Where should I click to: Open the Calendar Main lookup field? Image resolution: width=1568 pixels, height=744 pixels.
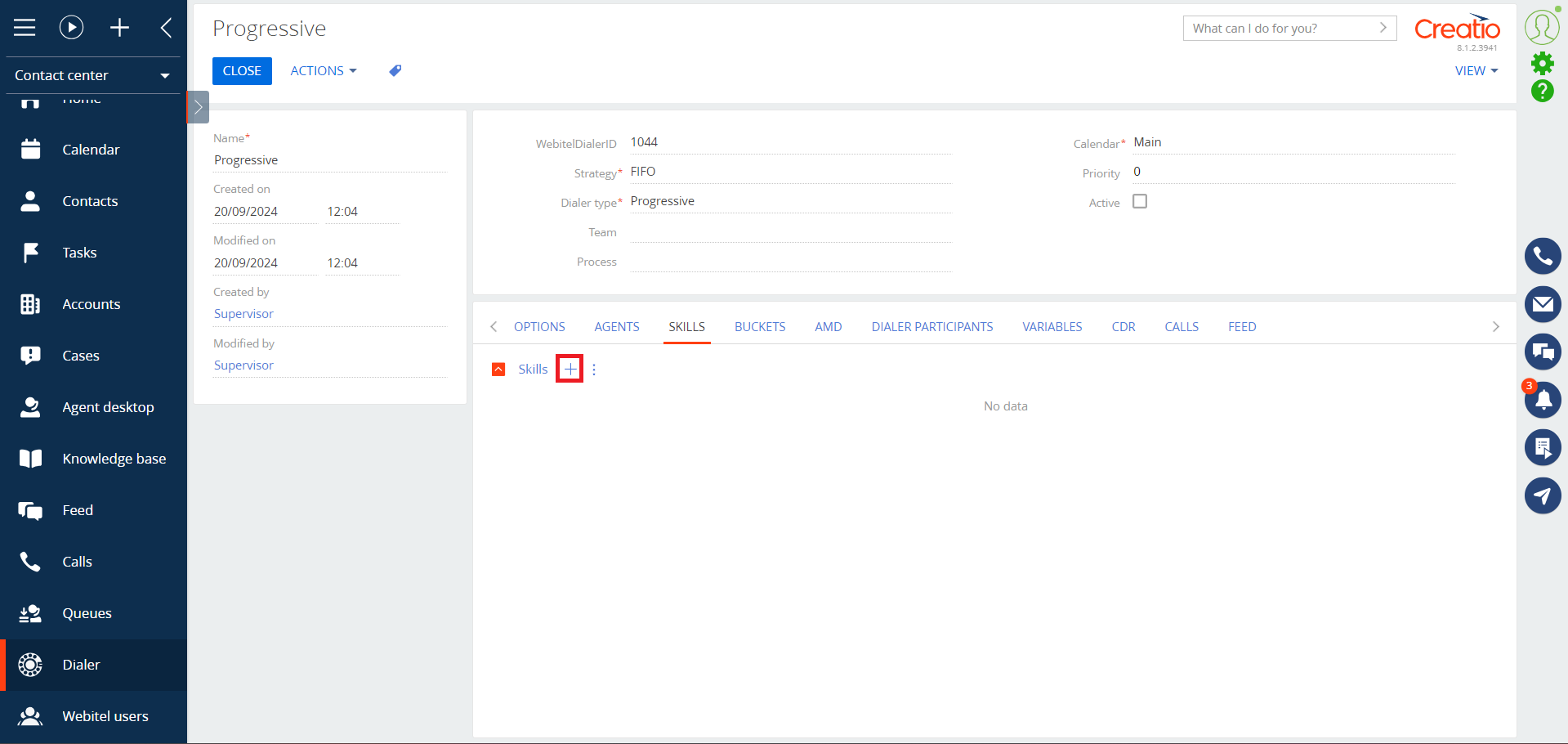(1294, 142)
